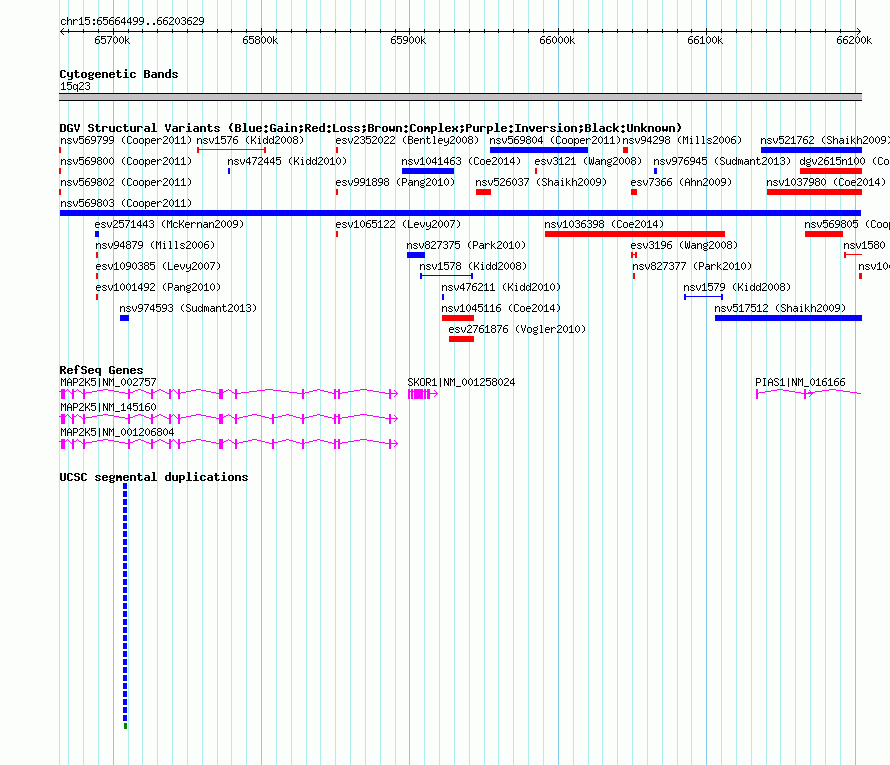Open nsv476211 (Kidd2010) variant label
The height and width of the screenshot is (765, 890).
(x=501, y=287)
